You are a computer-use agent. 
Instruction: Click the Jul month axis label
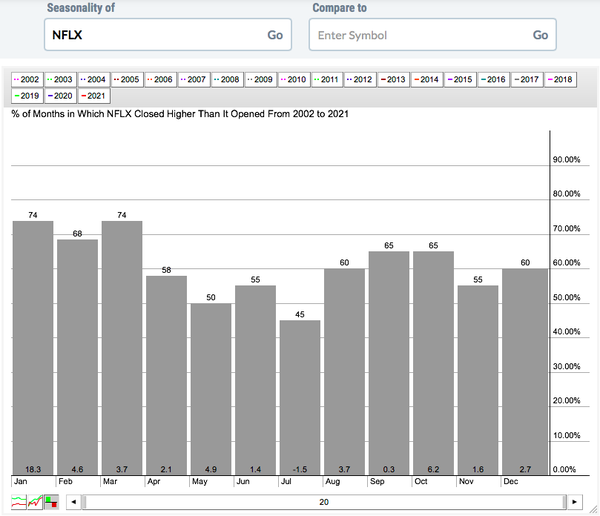(x=286, y=481)
